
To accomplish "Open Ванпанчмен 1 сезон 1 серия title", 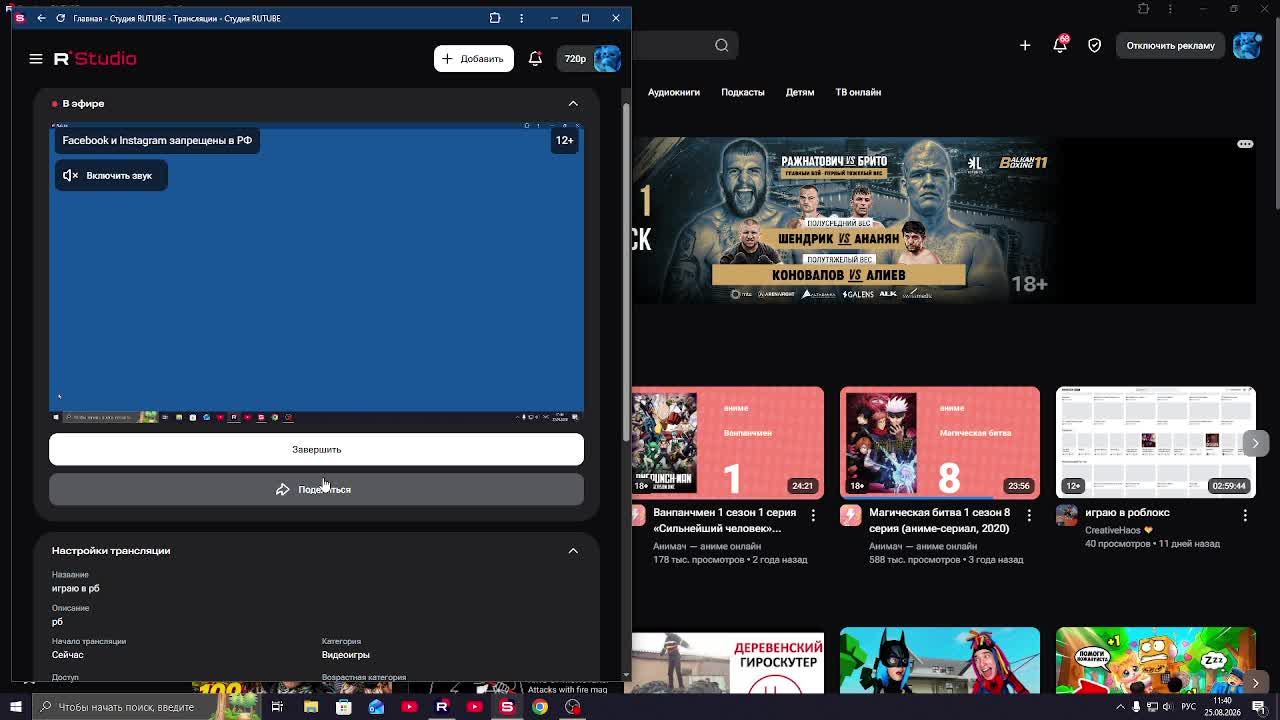I will (725, 520).
